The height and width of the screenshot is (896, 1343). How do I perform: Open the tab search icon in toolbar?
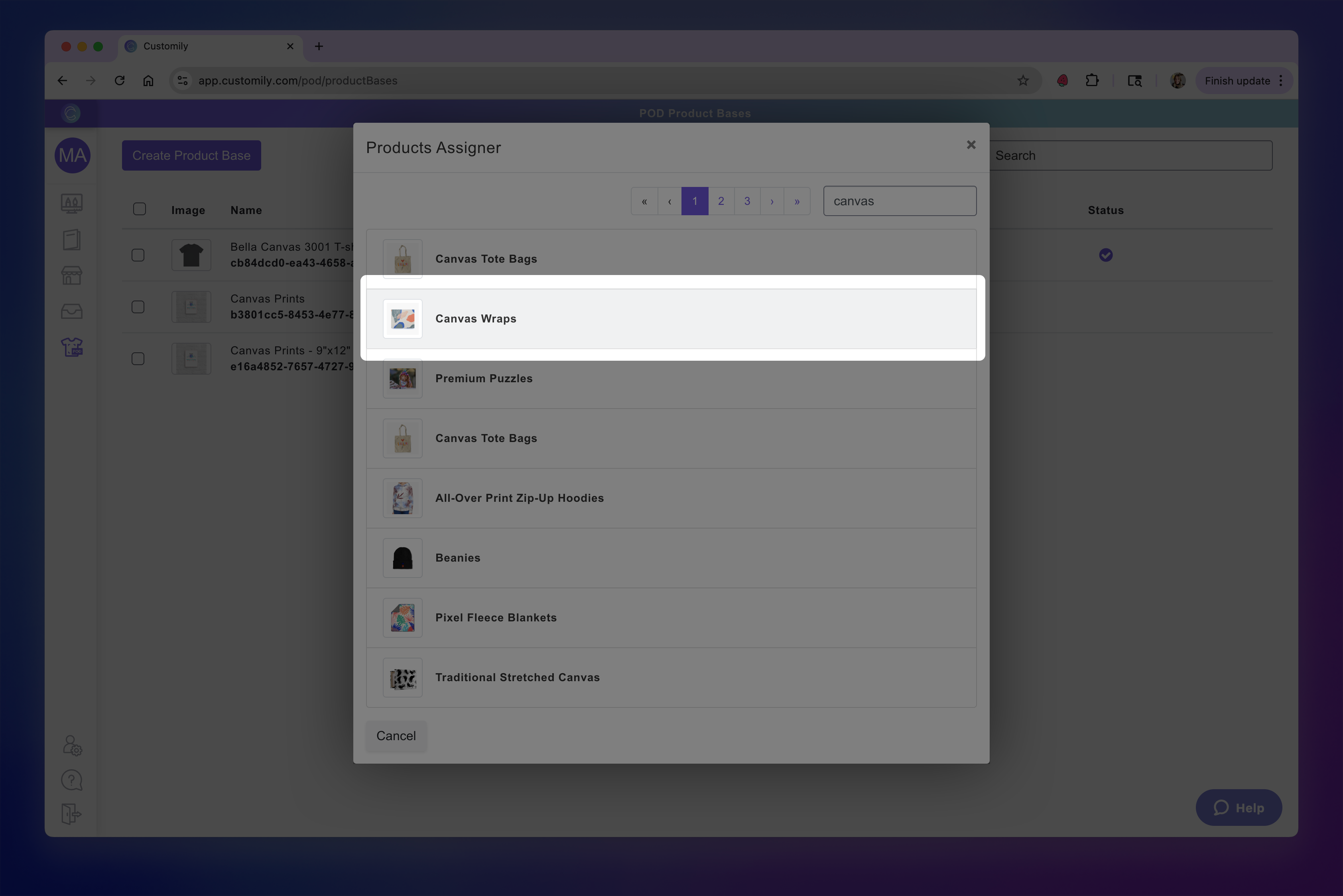pyautogui.click(x=1134, y=81)
